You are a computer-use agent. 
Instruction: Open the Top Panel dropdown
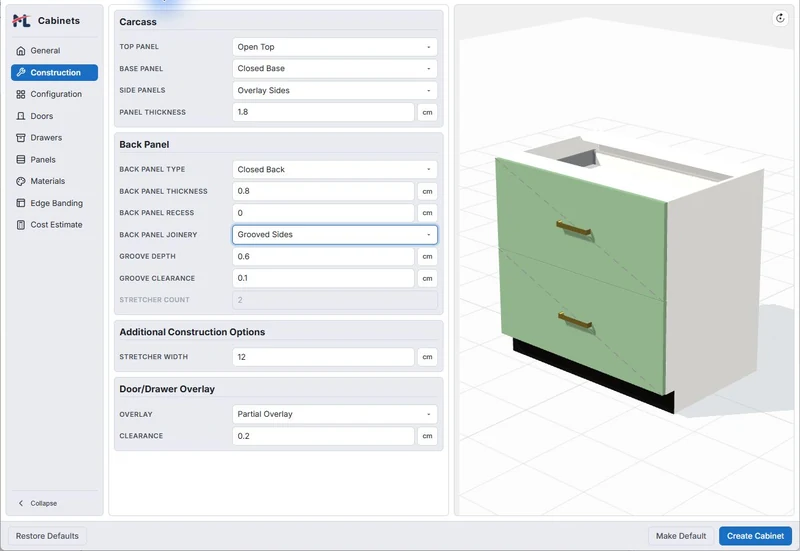click(335, 47)
